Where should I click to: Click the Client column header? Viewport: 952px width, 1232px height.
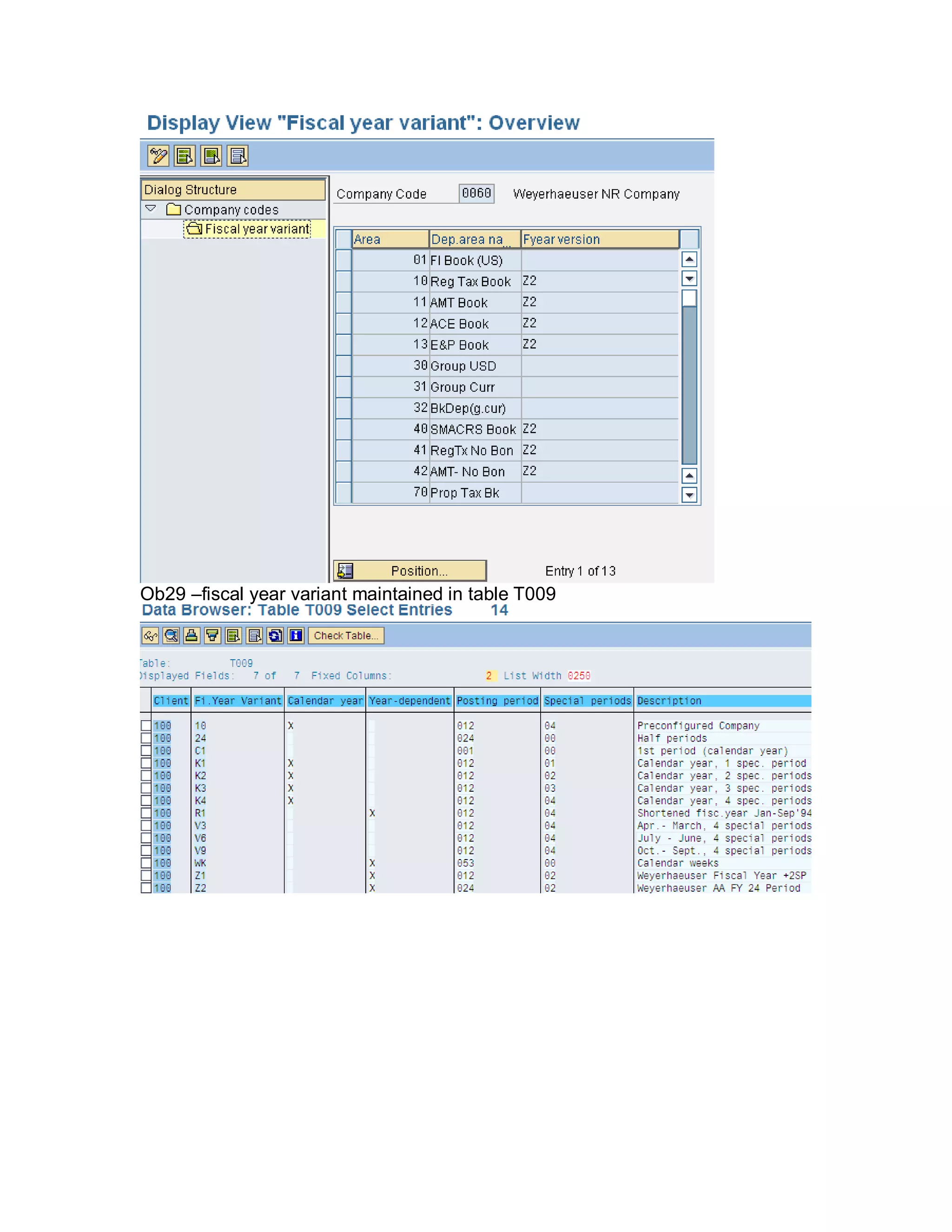point(171,701)
